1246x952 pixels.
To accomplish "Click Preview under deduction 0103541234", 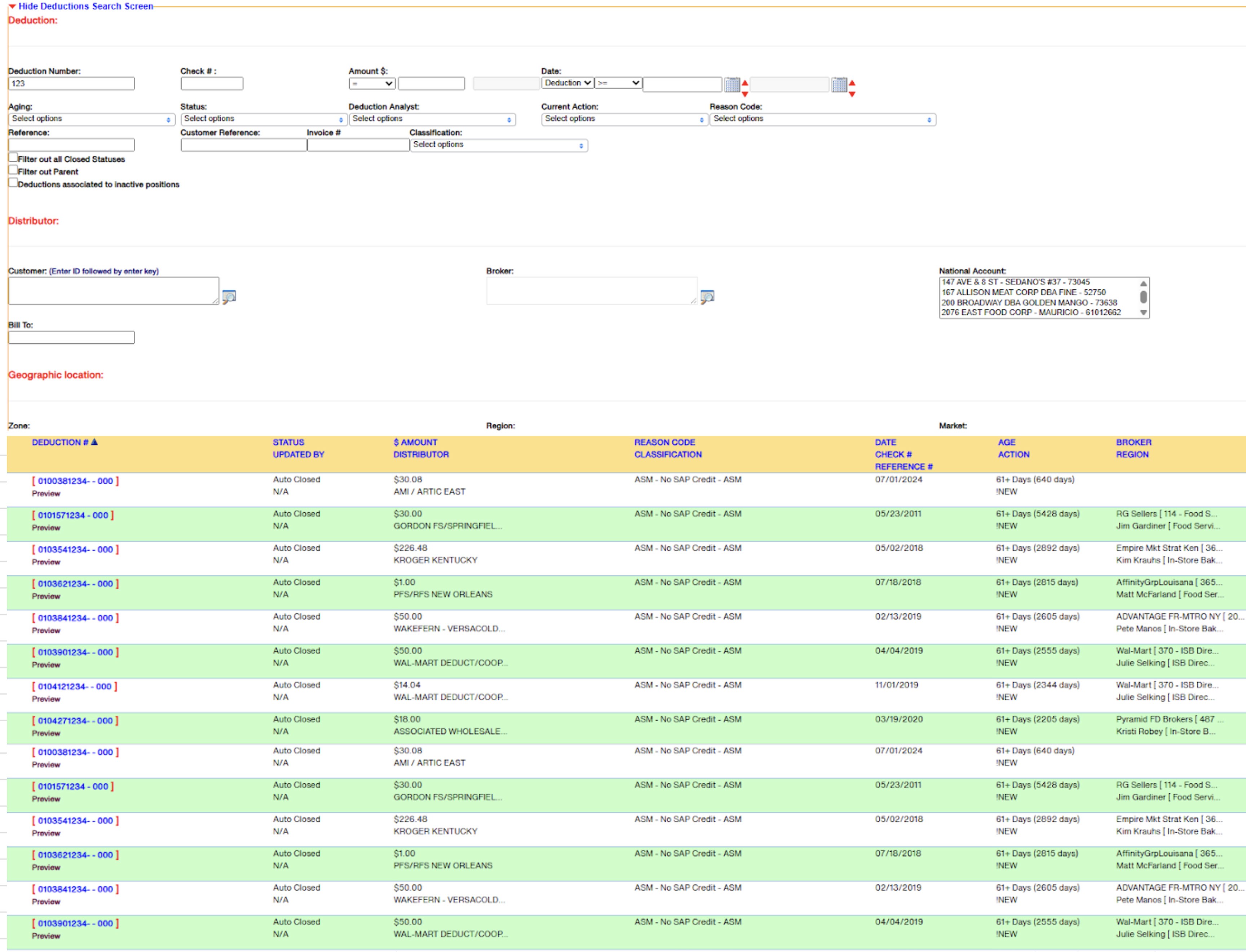I will pyautogui.click(x=46, y=562).
